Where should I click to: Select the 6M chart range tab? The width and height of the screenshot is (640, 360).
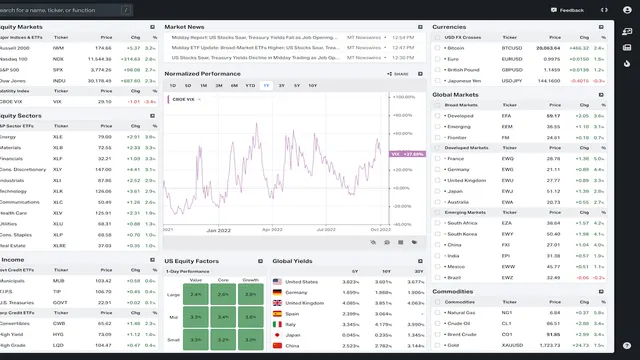tap(234, 86)
